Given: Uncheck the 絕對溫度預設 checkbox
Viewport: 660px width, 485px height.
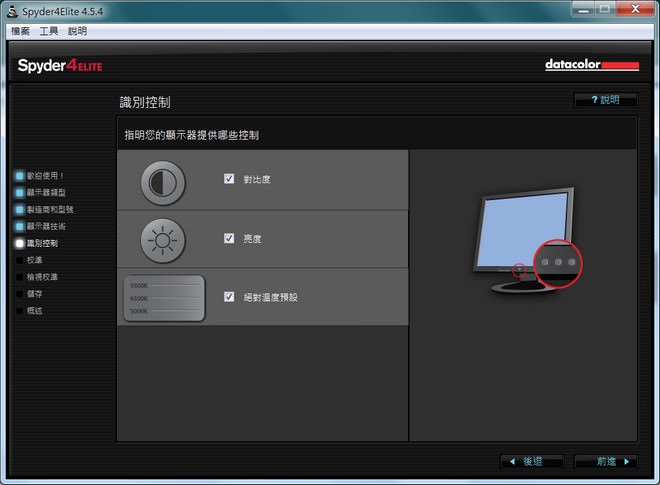Looking at the screenshot, I should [229, 297].
